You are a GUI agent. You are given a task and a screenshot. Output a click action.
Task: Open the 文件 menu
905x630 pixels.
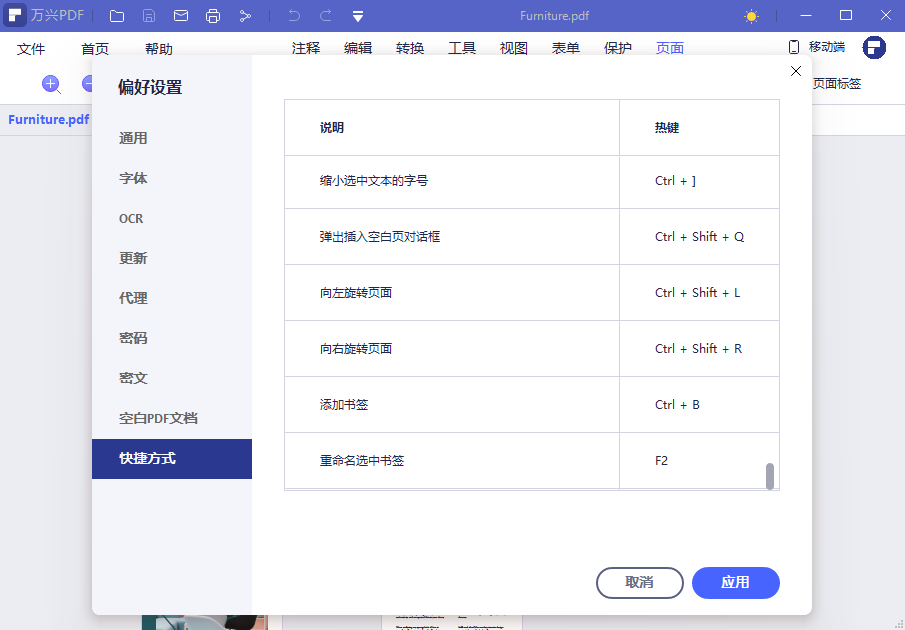click(31, 47)
